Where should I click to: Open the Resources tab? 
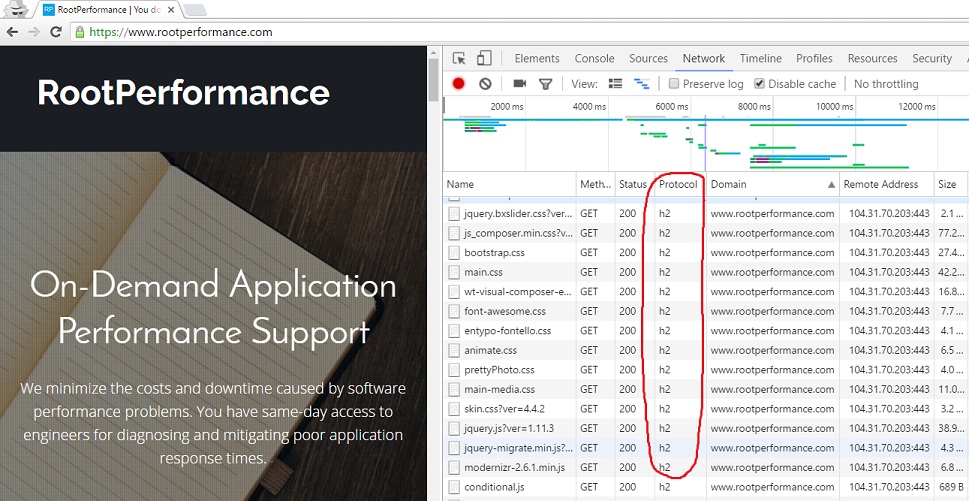[873, 59]
